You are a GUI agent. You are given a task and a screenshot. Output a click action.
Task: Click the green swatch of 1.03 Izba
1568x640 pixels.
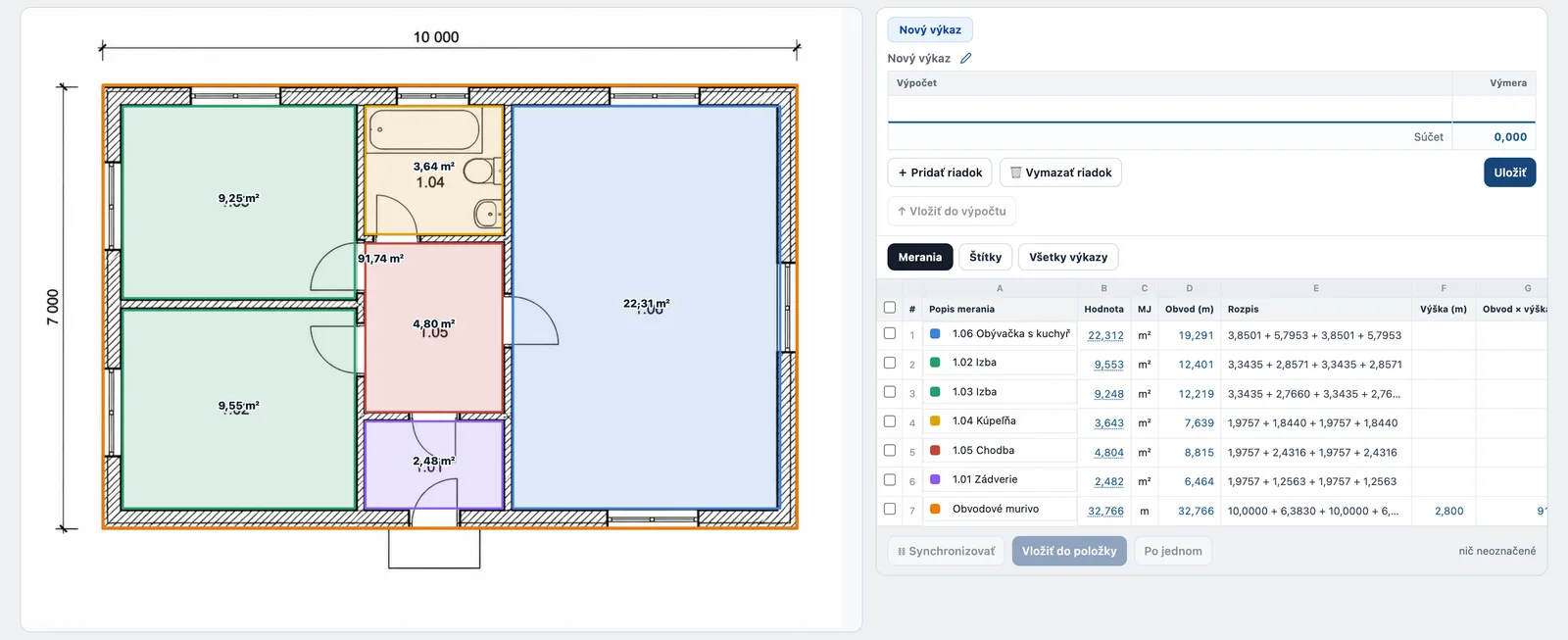pyautogui.click(x=935, y=392)
